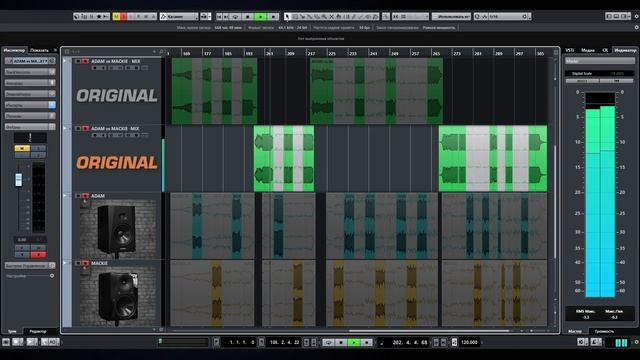
Task: Switch to the Показать tab
Action: (40, 50)
